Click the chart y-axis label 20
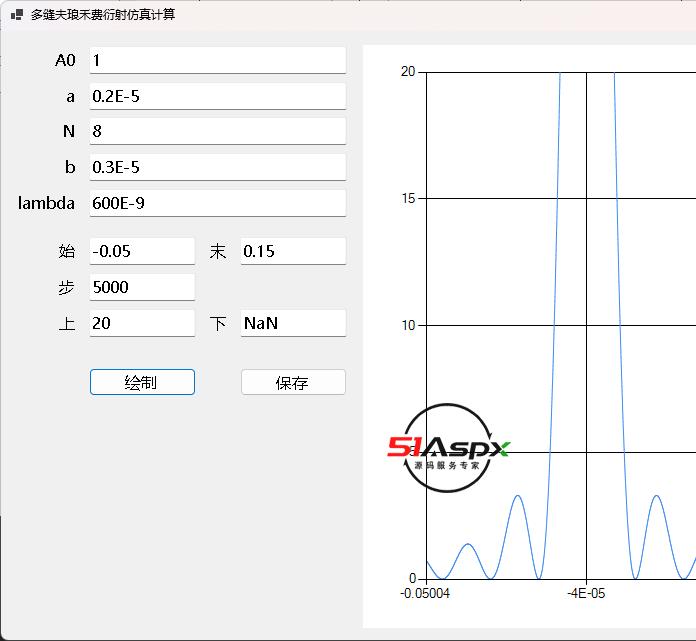This screenshot has width=696, height=641. (408, 71)
